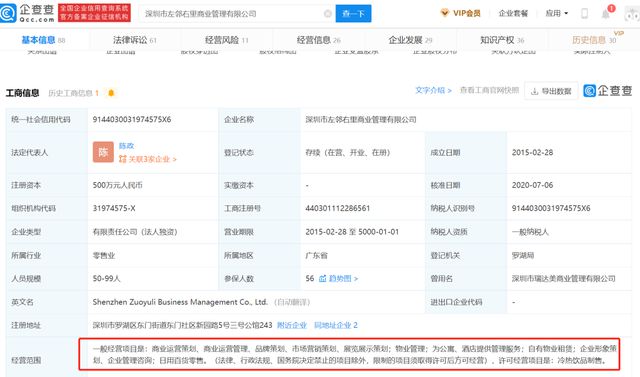Select staff size 50-99人

(x=106, y=279)
